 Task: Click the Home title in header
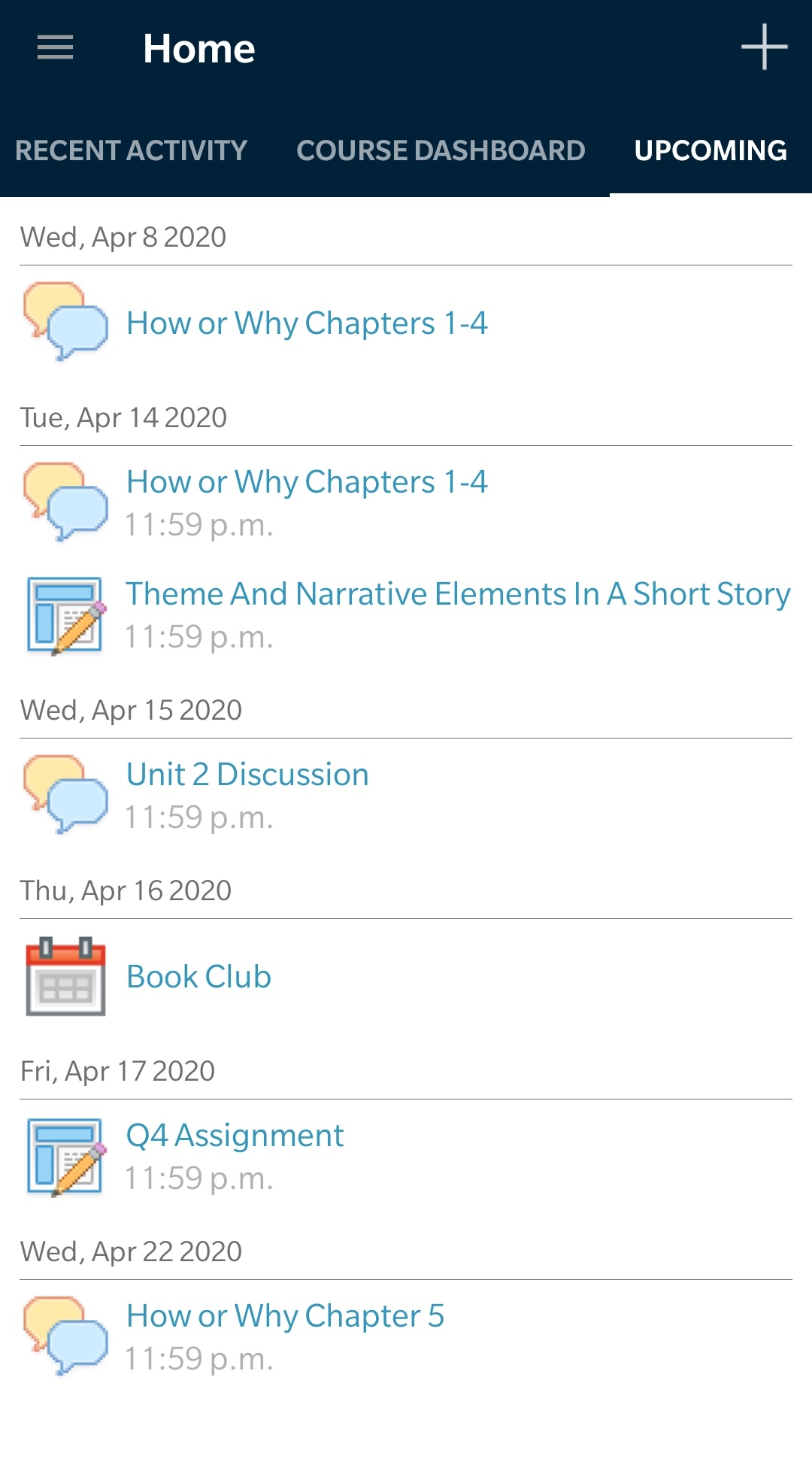(x=199, y=49)
